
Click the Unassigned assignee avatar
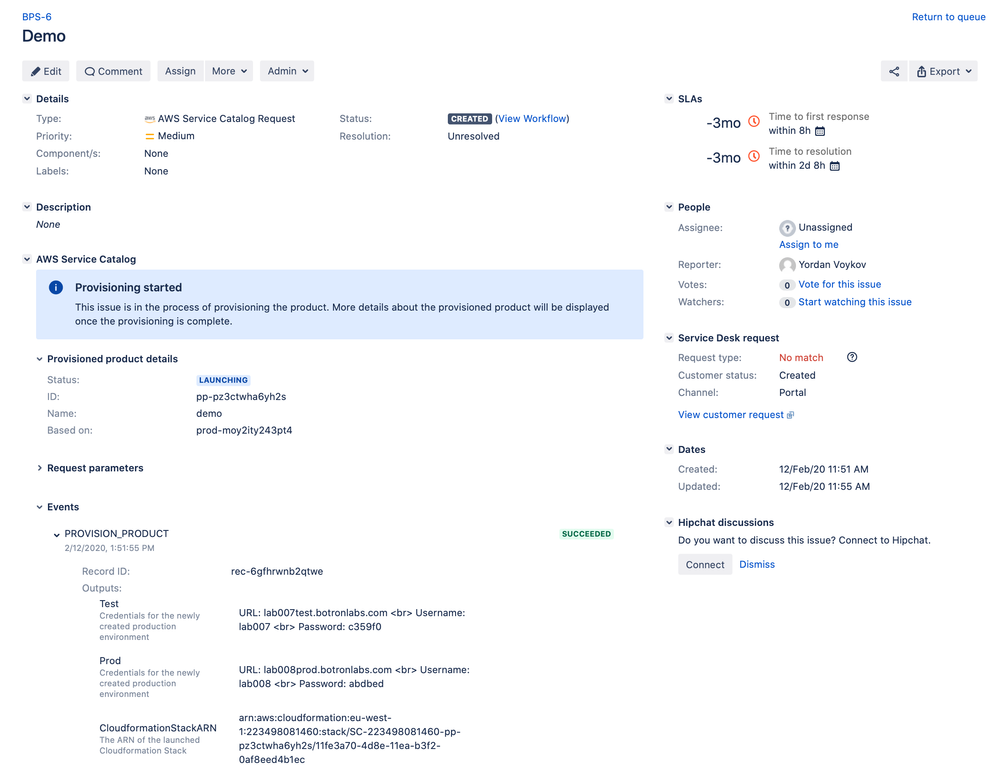click(x=787, y=227)
